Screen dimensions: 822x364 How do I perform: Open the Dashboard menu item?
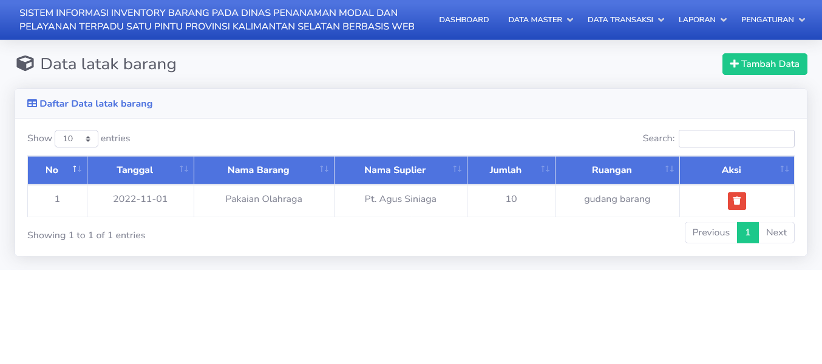(x=464, y=19)
